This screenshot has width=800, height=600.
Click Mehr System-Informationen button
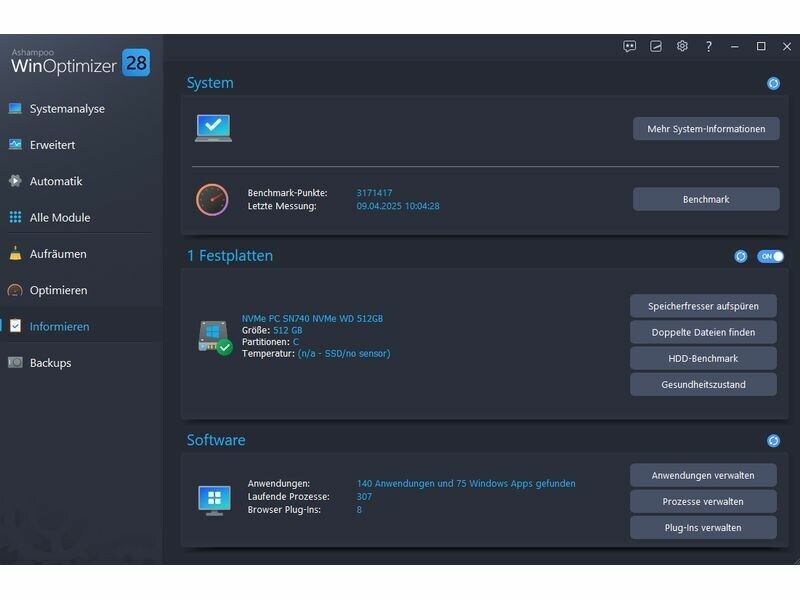coord(705,128)
